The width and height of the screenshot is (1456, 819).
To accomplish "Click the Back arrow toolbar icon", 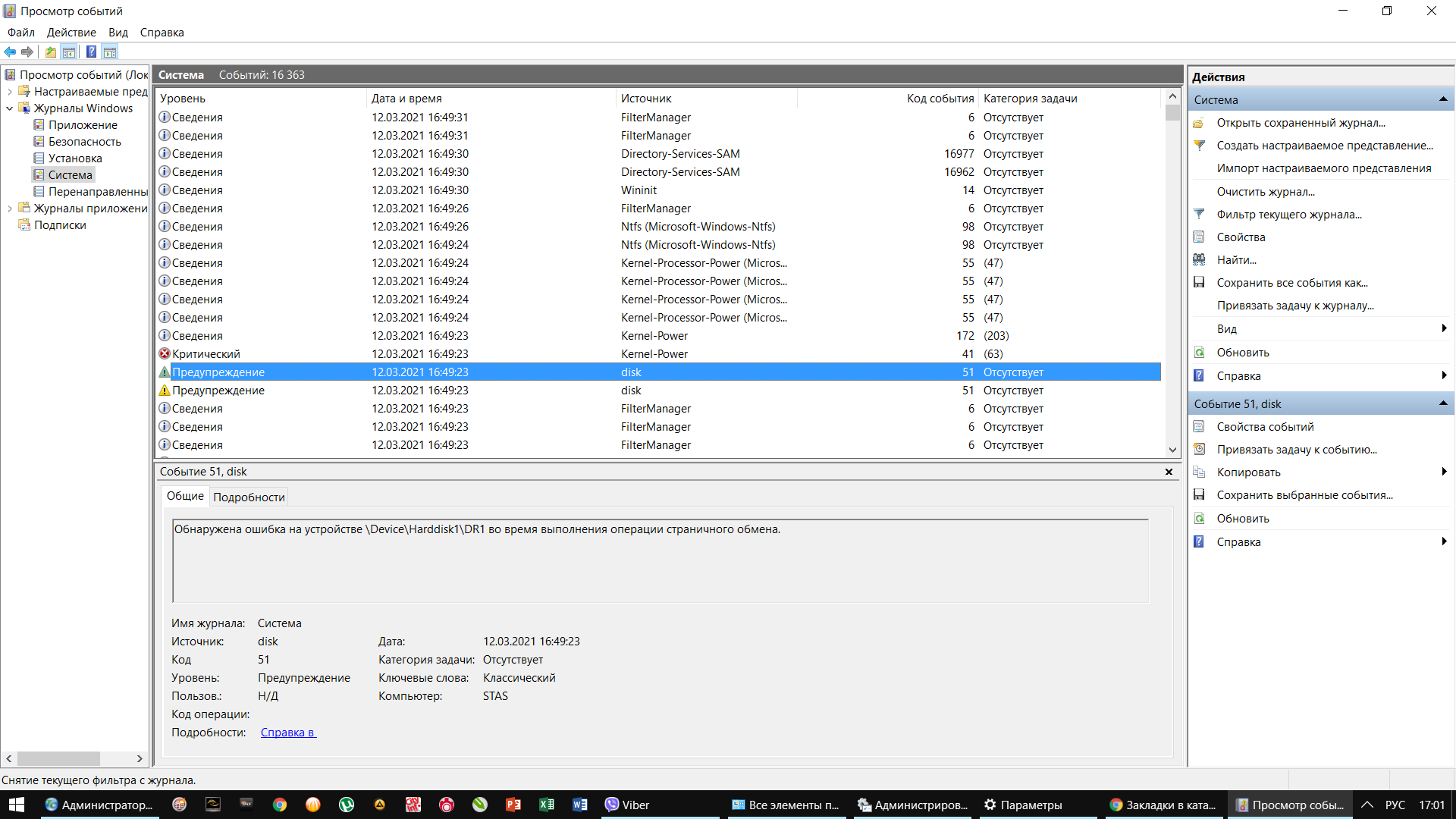I will 10,52.
